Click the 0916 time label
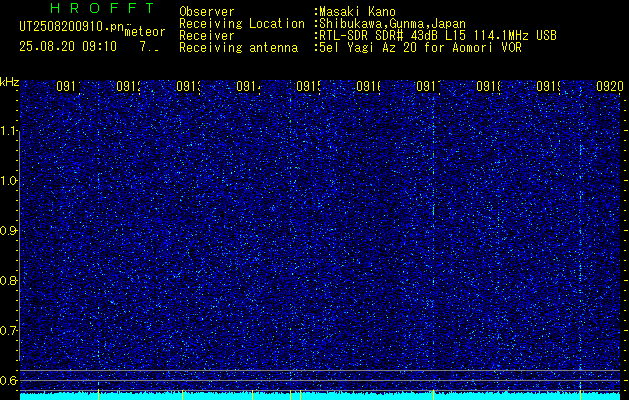This screenshot has width=629, height=400. [x=368, y=86]
